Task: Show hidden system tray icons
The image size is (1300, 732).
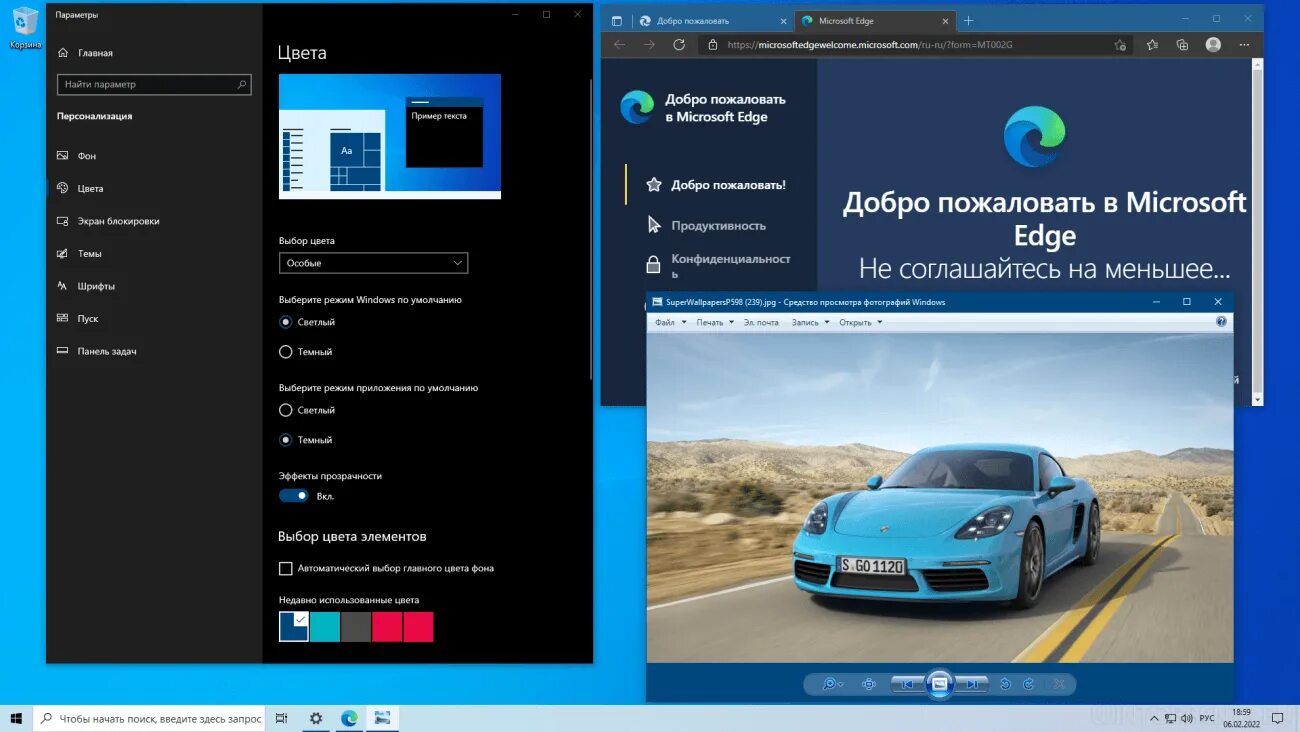Action: point(1154,718)
